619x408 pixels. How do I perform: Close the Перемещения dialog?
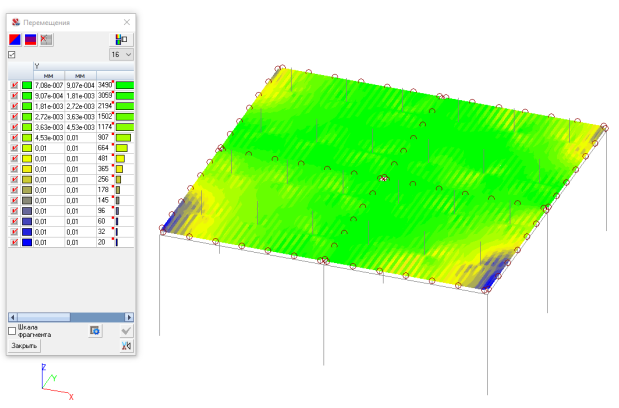(x=127, y=21)
